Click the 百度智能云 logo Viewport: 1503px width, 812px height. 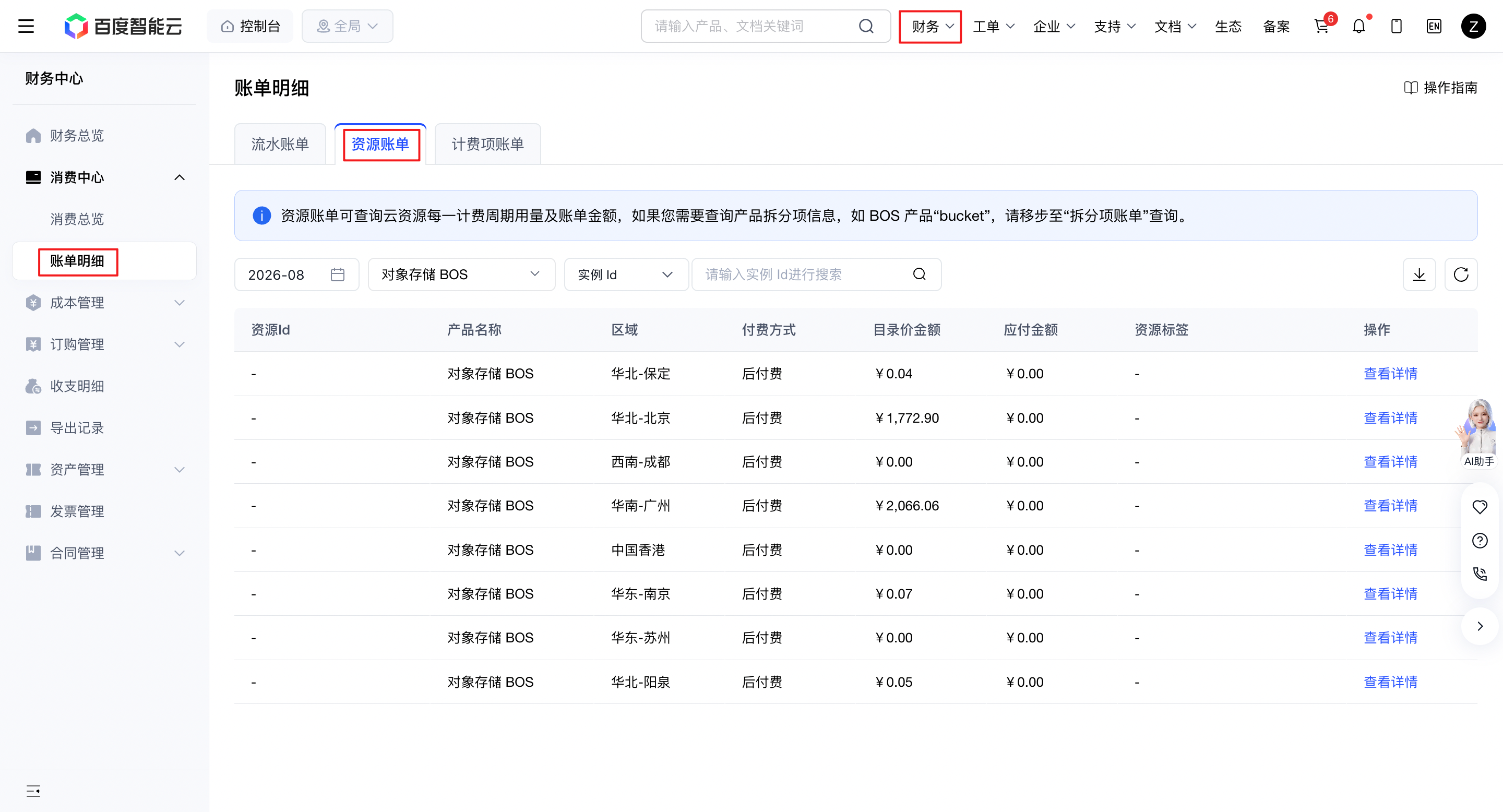(123, 26)
